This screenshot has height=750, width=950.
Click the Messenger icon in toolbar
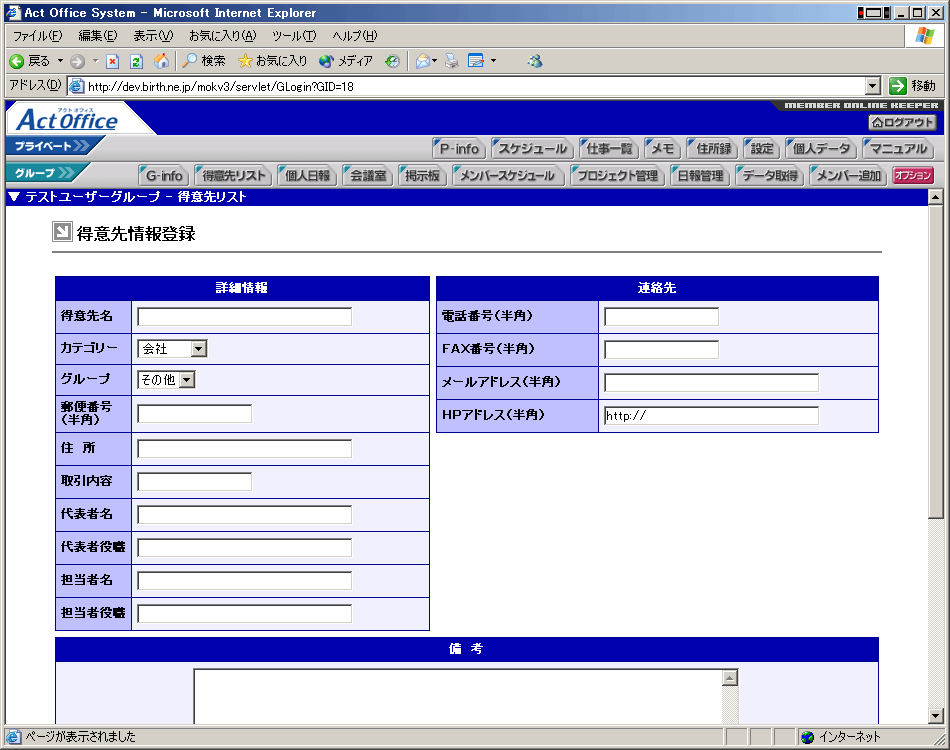pyautogui.click(x=535, y=61)
